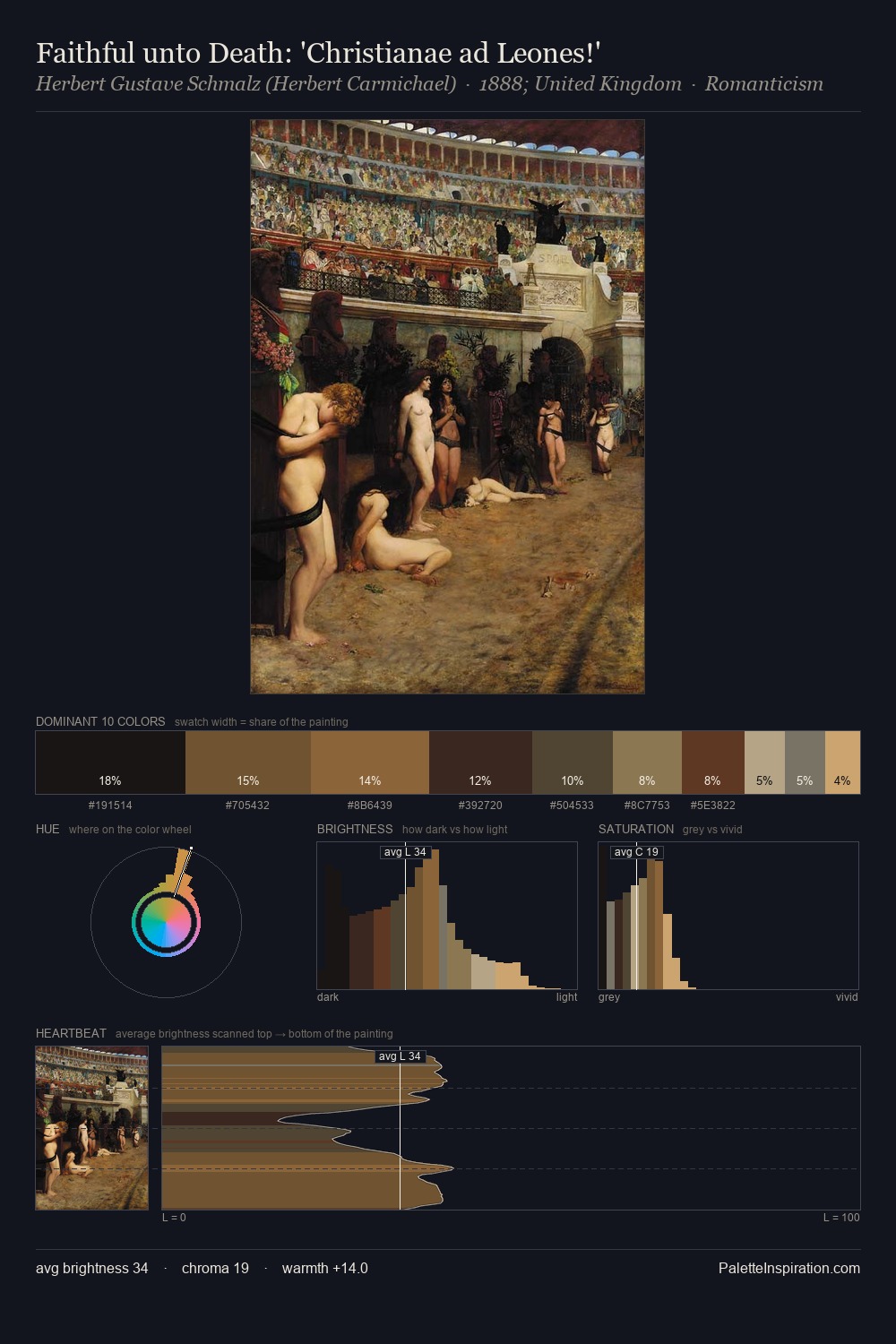
Task: Select the 8% swatch #8C7753
Action: coord(647,762)
